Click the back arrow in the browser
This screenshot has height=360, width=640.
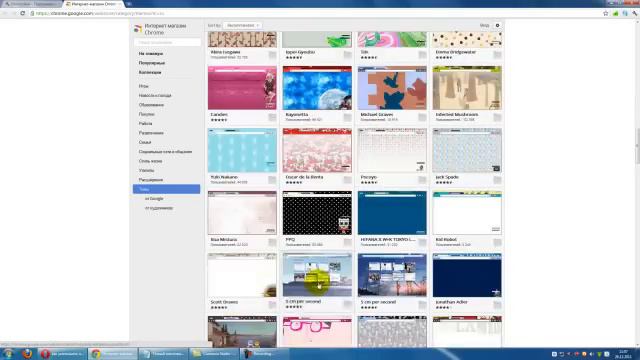5,13
